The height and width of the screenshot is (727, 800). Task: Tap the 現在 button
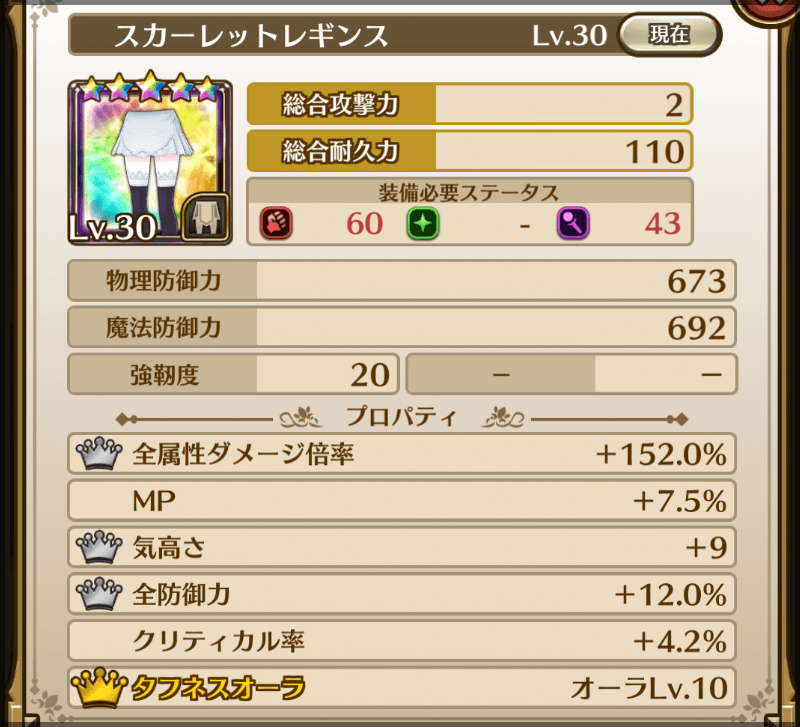click(x=669, y=35)
